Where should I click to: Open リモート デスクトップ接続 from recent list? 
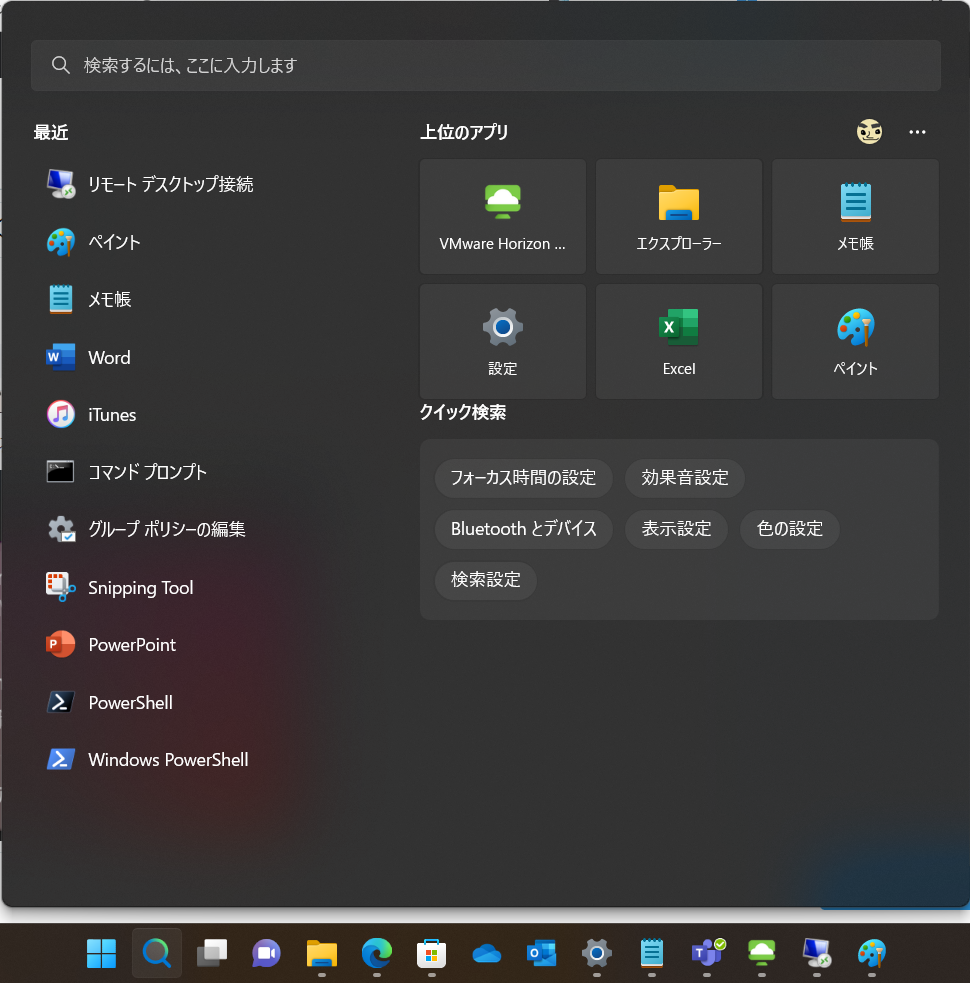[x=150, y=184]
